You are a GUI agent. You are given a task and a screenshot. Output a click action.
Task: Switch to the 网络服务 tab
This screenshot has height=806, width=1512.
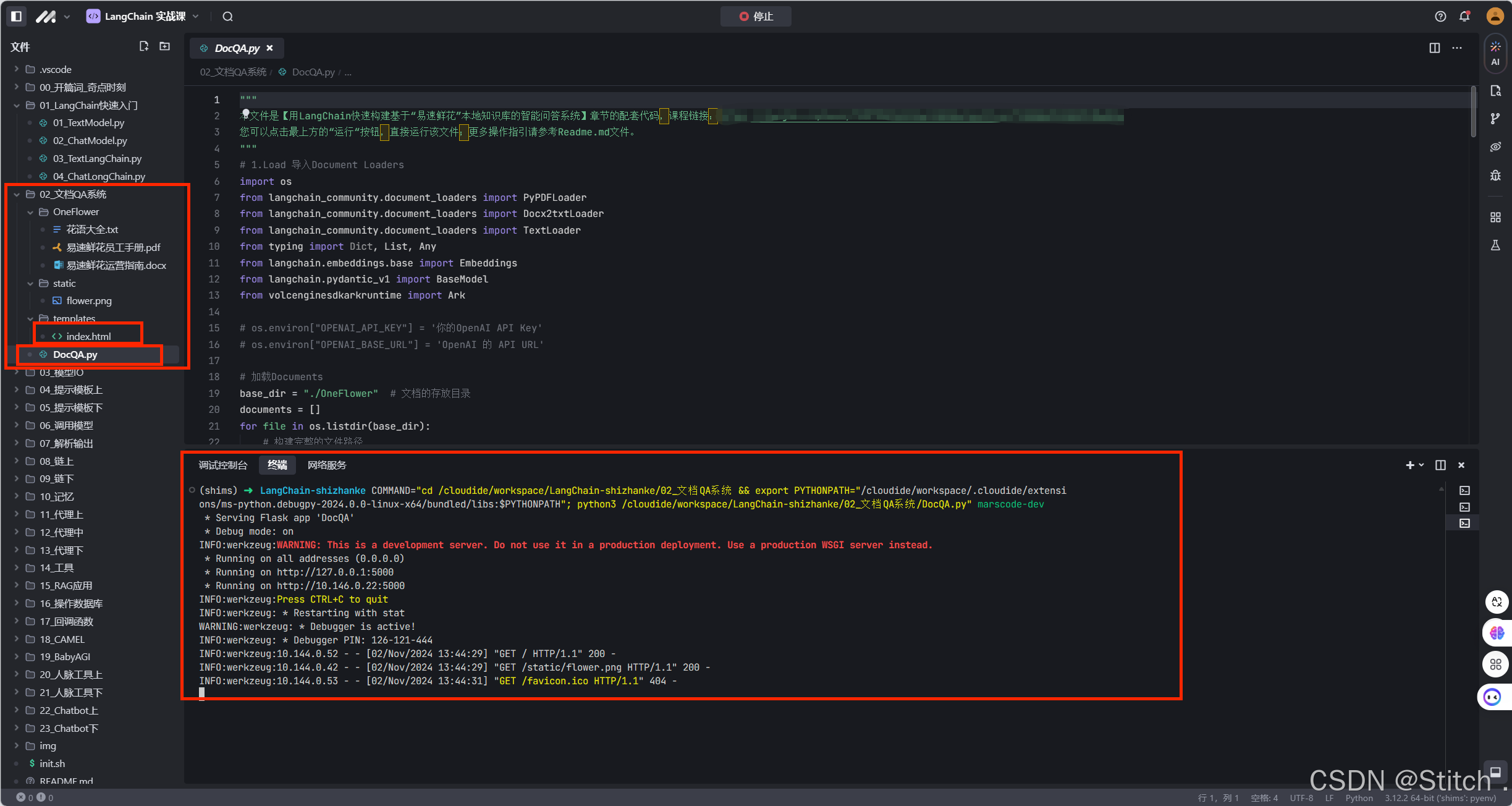coord(327,465)
